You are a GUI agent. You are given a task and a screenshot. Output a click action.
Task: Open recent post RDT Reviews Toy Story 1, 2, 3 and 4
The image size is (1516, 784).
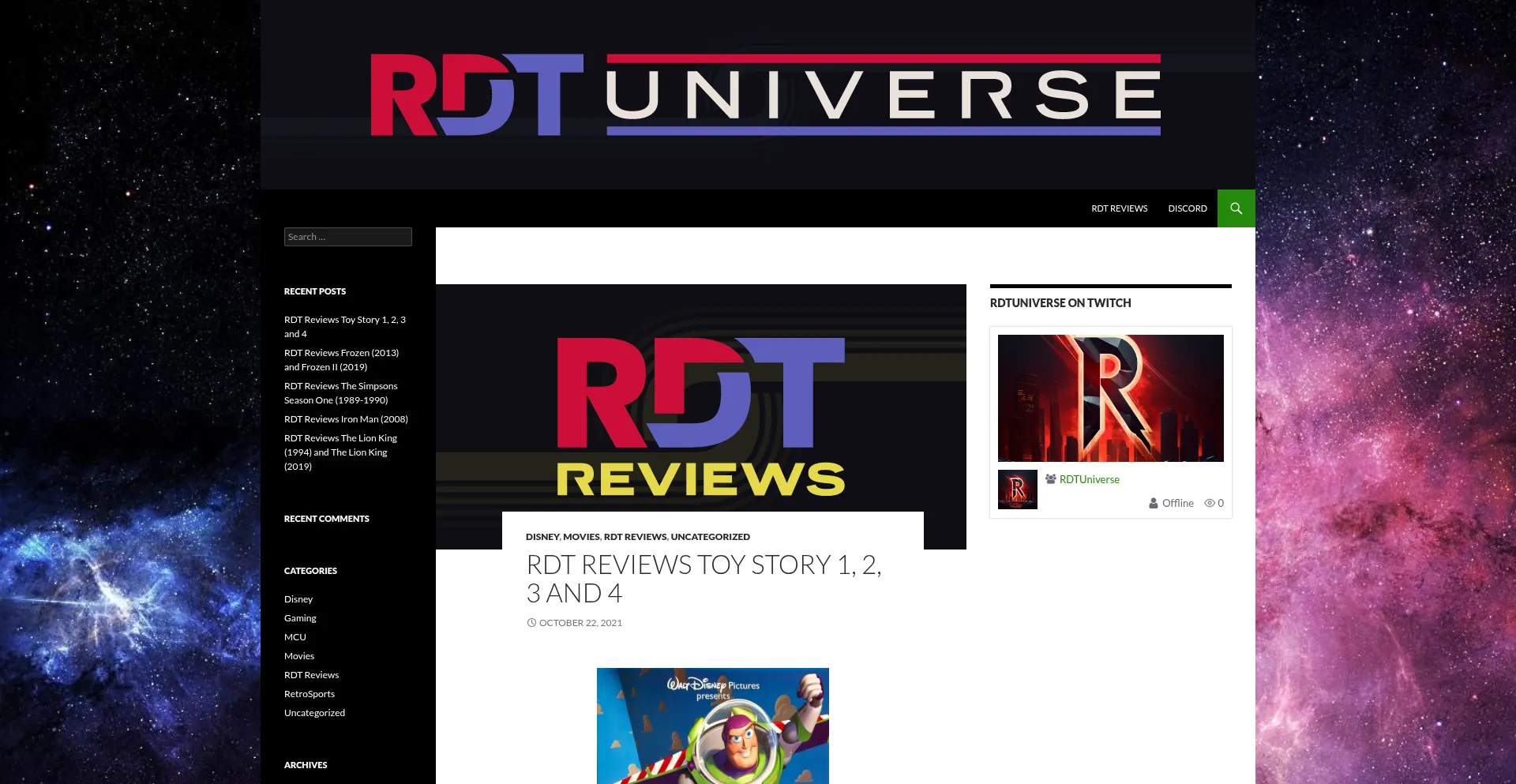coord(345,327)
